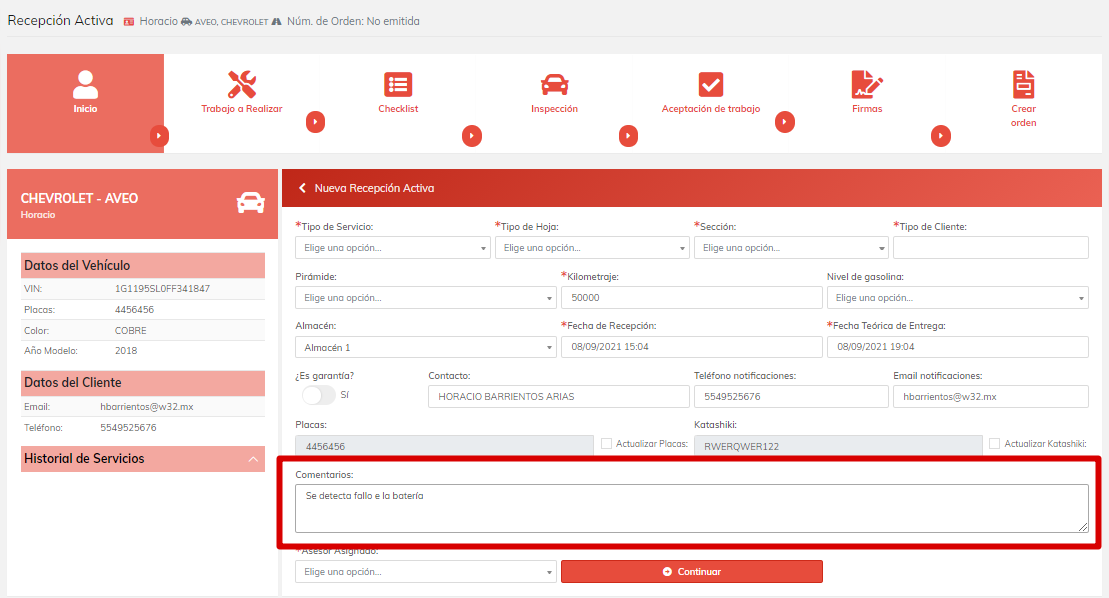The image size is (1109, 598).
Task: Expand the Nivel de gasolina dropdown
Action: (x=957, y=297)
